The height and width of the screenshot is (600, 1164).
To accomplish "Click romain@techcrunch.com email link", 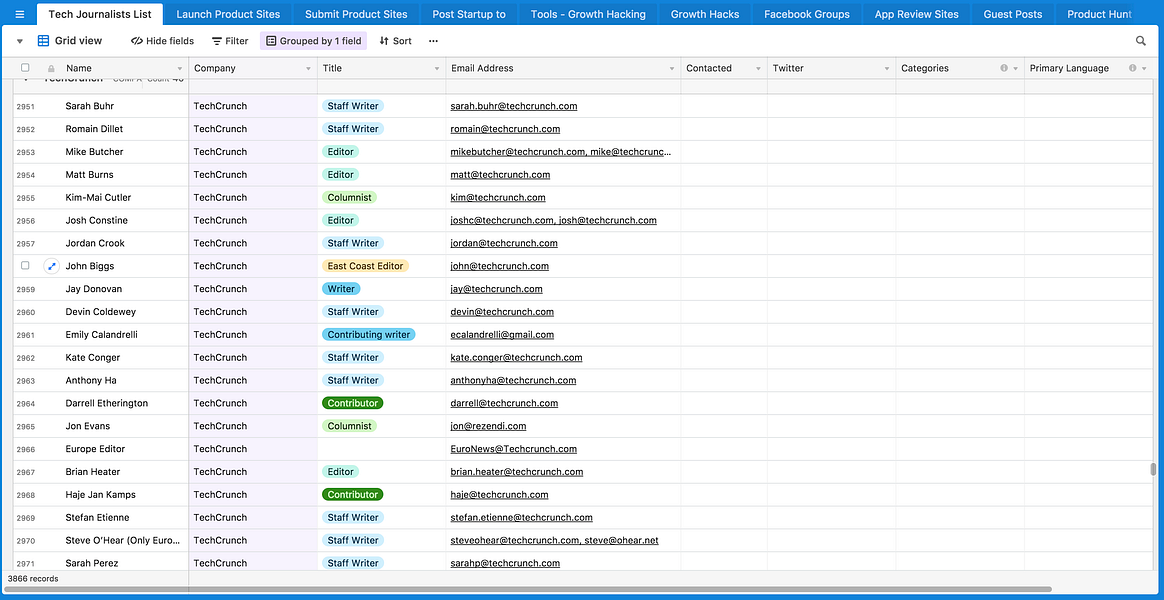I will [x=505, y=129].
